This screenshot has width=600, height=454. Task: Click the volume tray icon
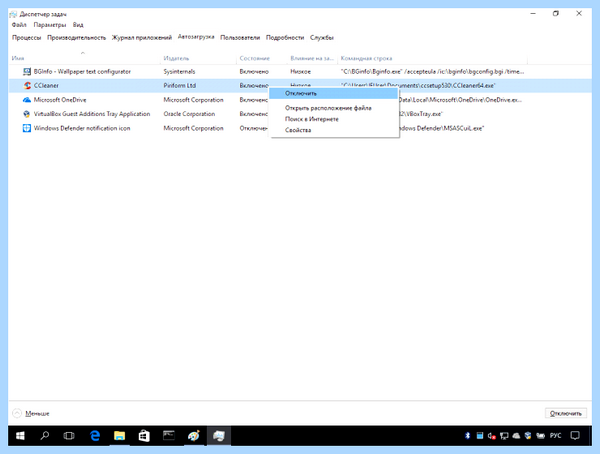(492, 436)
